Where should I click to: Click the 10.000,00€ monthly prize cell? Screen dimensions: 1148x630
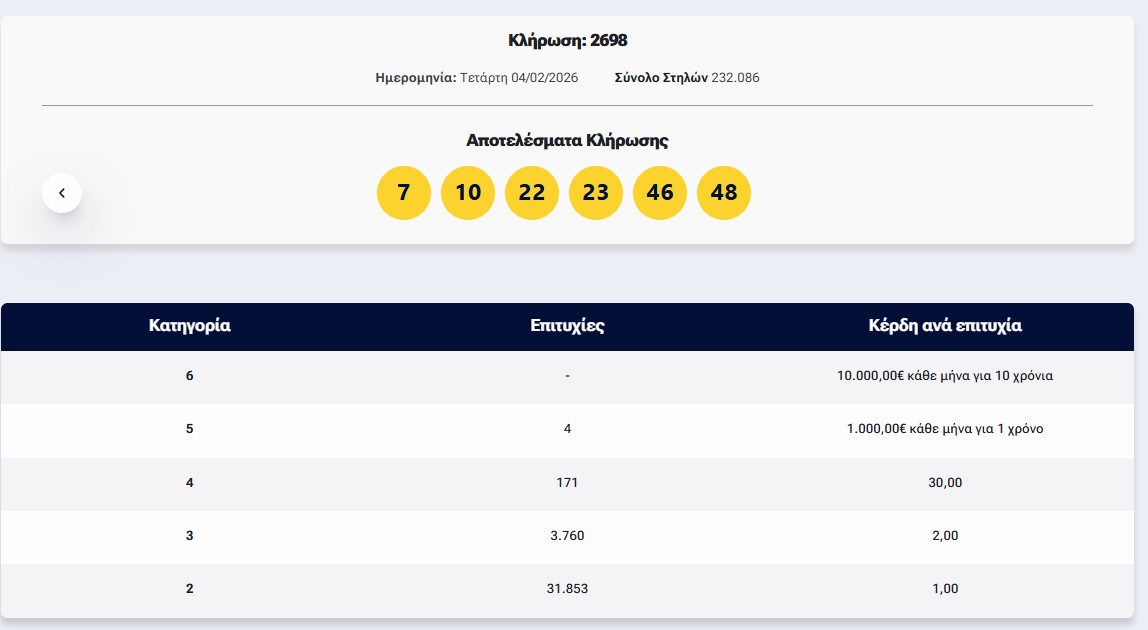pyautogui.click(x=945, y=376)
